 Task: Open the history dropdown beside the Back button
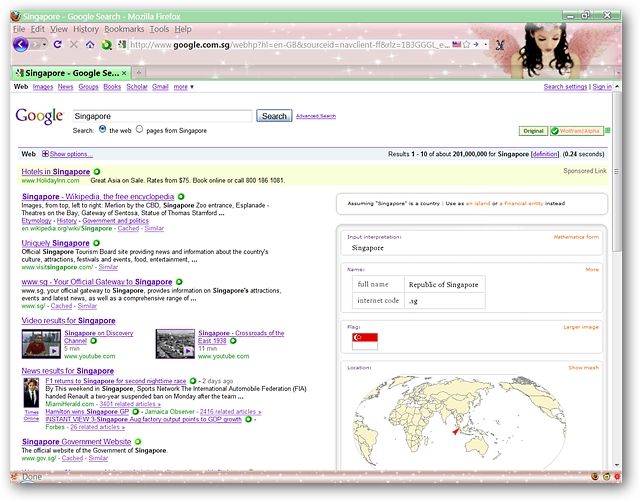(44, 44)
